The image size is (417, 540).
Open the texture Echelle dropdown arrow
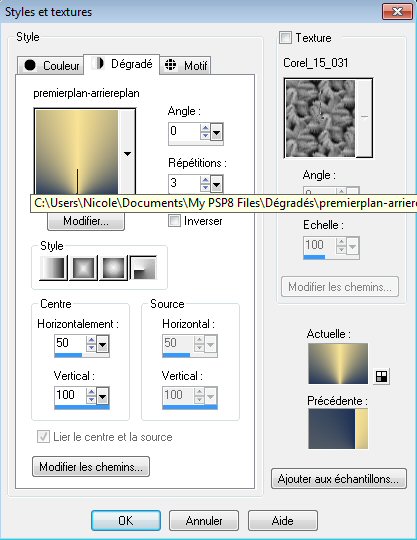(352, 246)
